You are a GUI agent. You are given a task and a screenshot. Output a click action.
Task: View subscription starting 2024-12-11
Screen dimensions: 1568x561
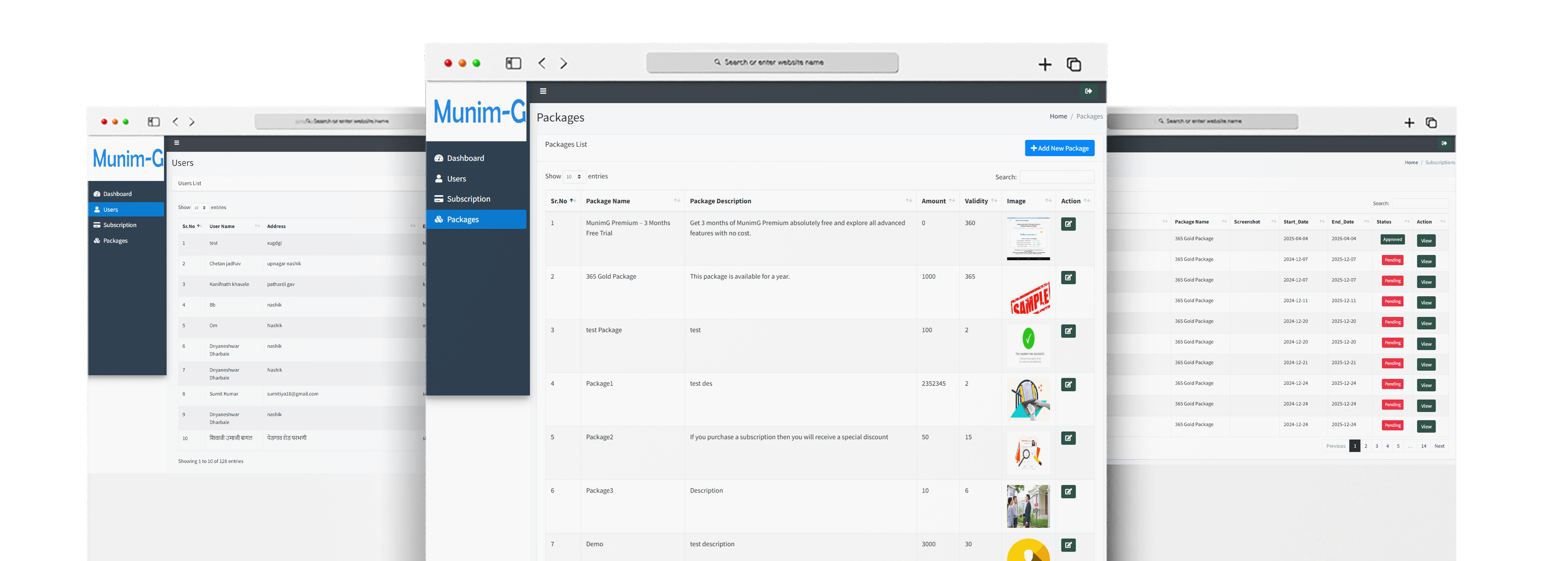click(x=1426, y=303)
